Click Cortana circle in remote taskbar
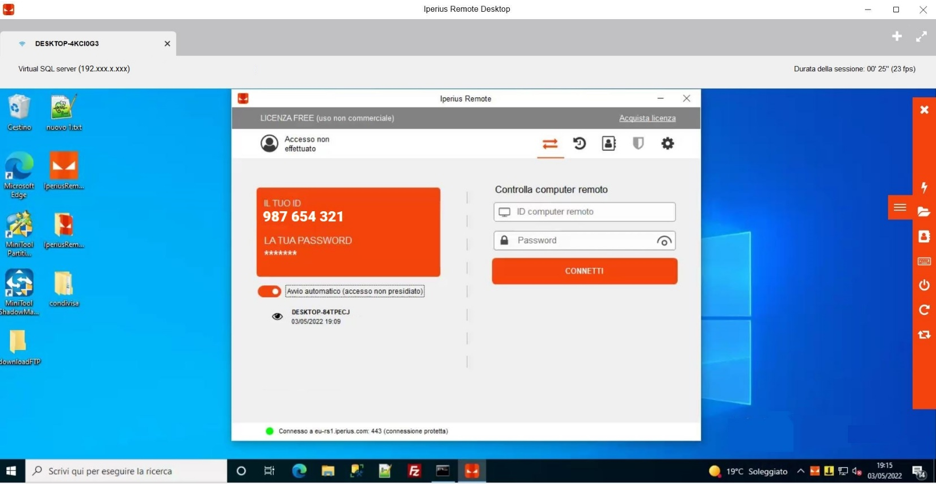 (x=241, y=471)
